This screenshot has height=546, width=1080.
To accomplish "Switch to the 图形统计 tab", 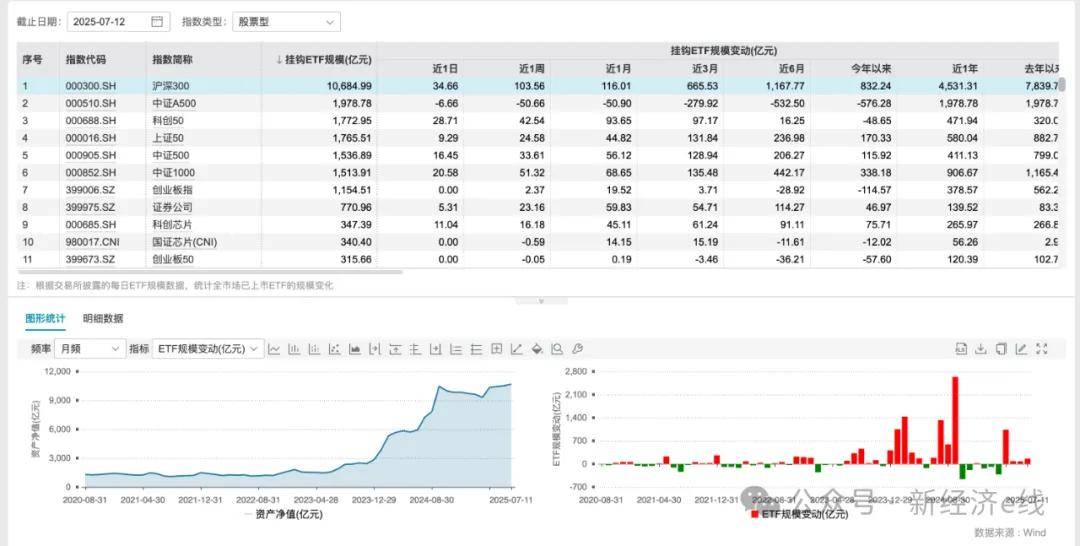I will [45, 318].
